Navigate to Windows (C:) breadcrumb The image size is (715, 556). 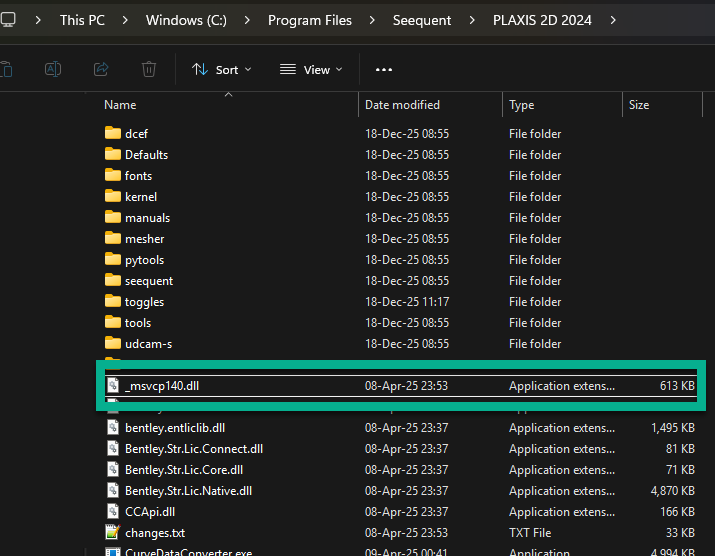(186, 20)
